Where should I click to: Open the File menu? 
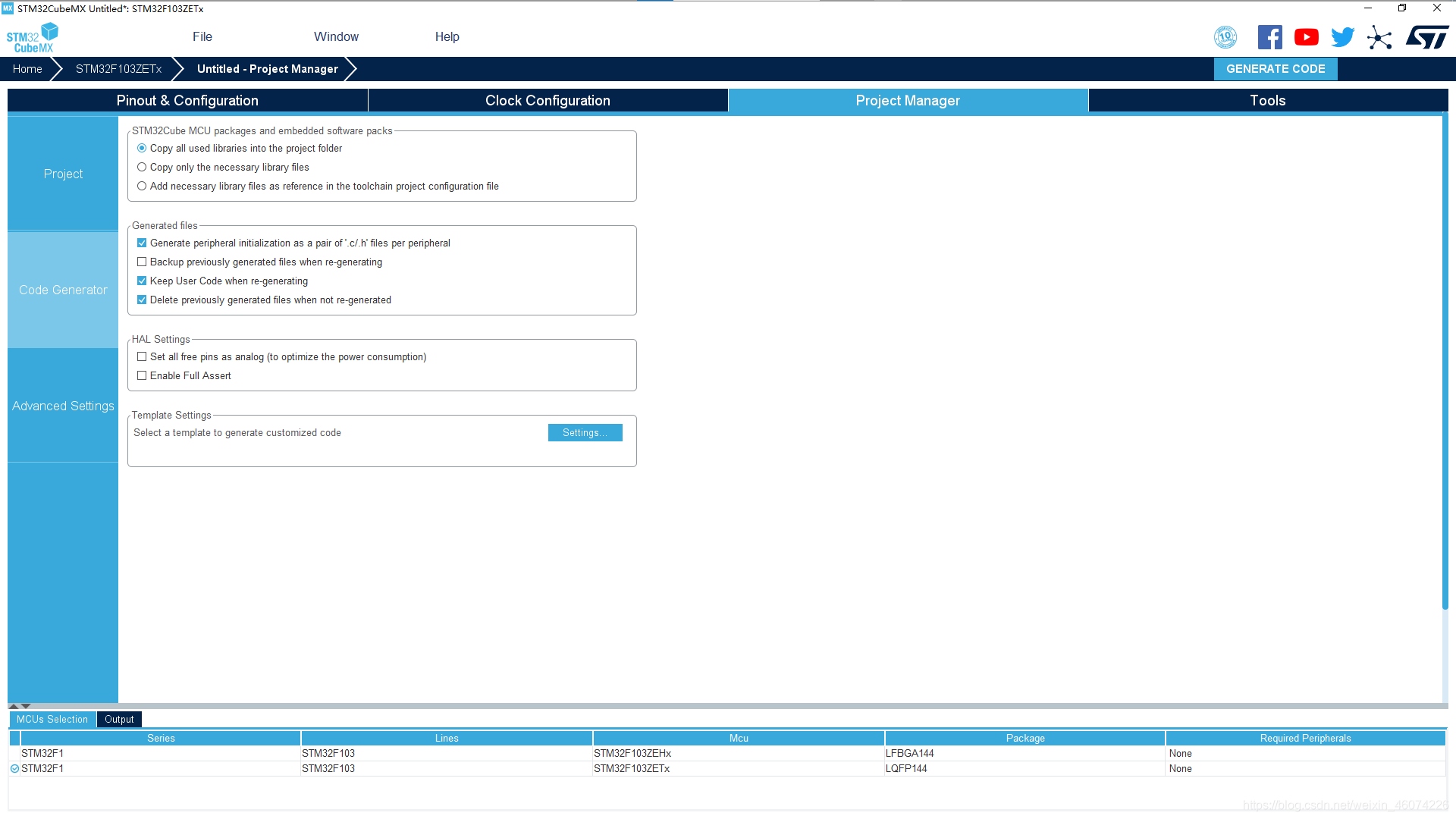(202, 36)
